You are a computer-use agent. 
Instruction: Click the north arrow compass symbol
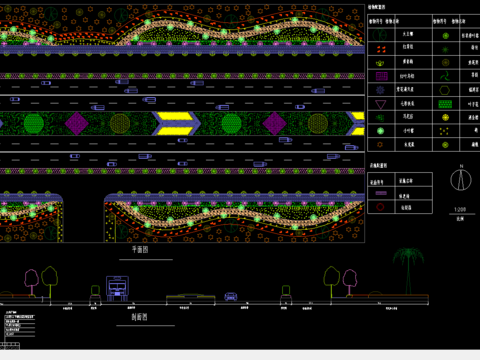[461, 180]
